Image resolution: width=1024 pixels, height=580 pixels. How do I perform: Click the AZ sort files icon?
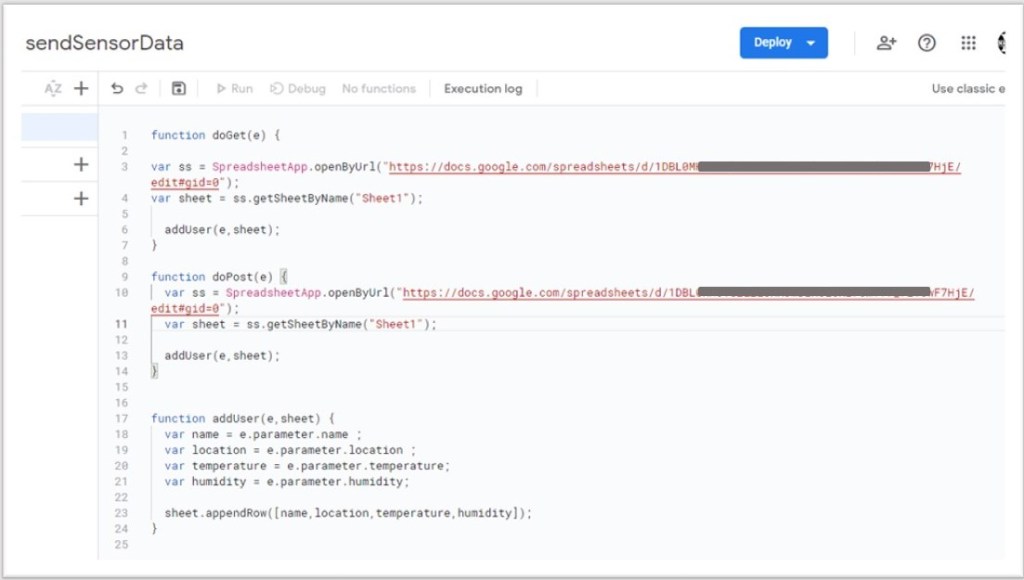pos(53,89)
